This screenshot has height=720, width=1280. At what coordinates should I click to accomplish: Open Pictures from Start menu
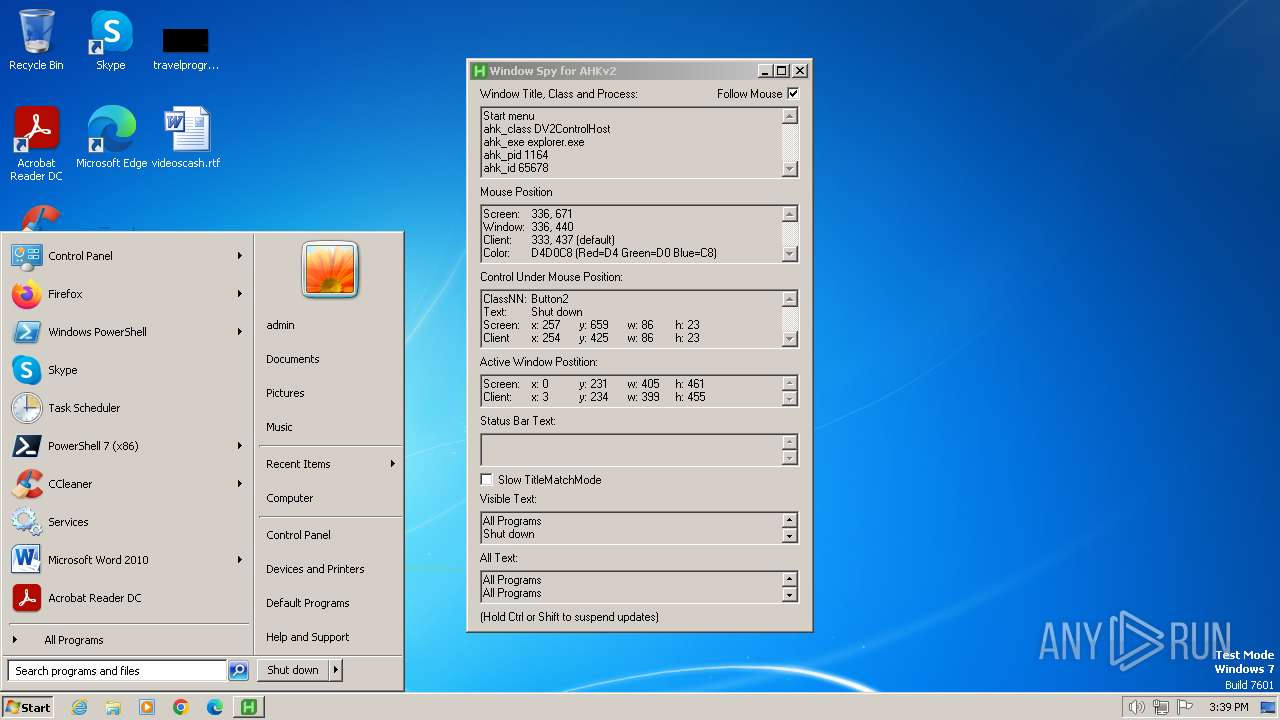coord(285,393)
